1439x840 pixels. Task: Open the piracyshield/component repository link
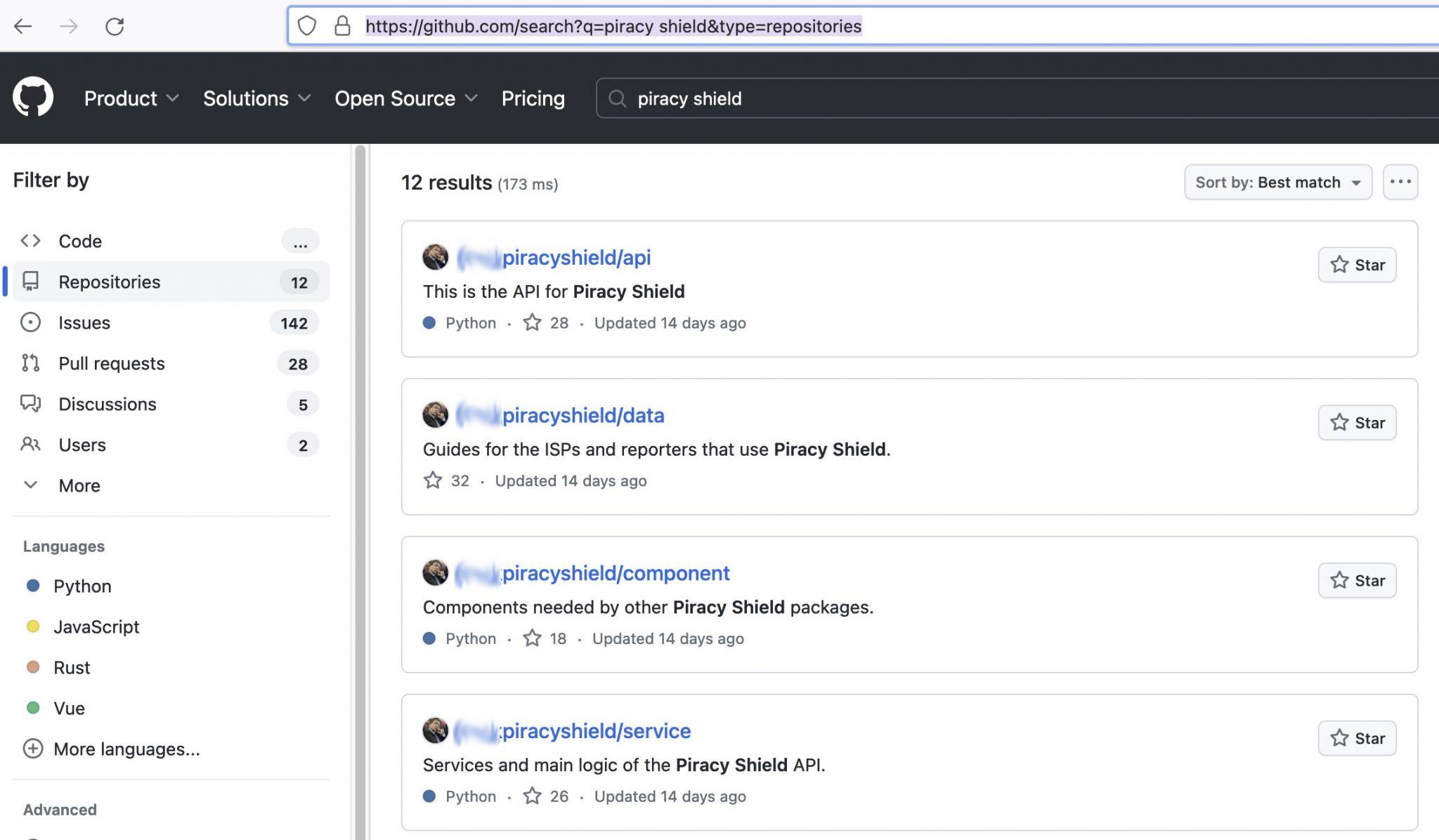pyautogui.click(x=616, y=573)
